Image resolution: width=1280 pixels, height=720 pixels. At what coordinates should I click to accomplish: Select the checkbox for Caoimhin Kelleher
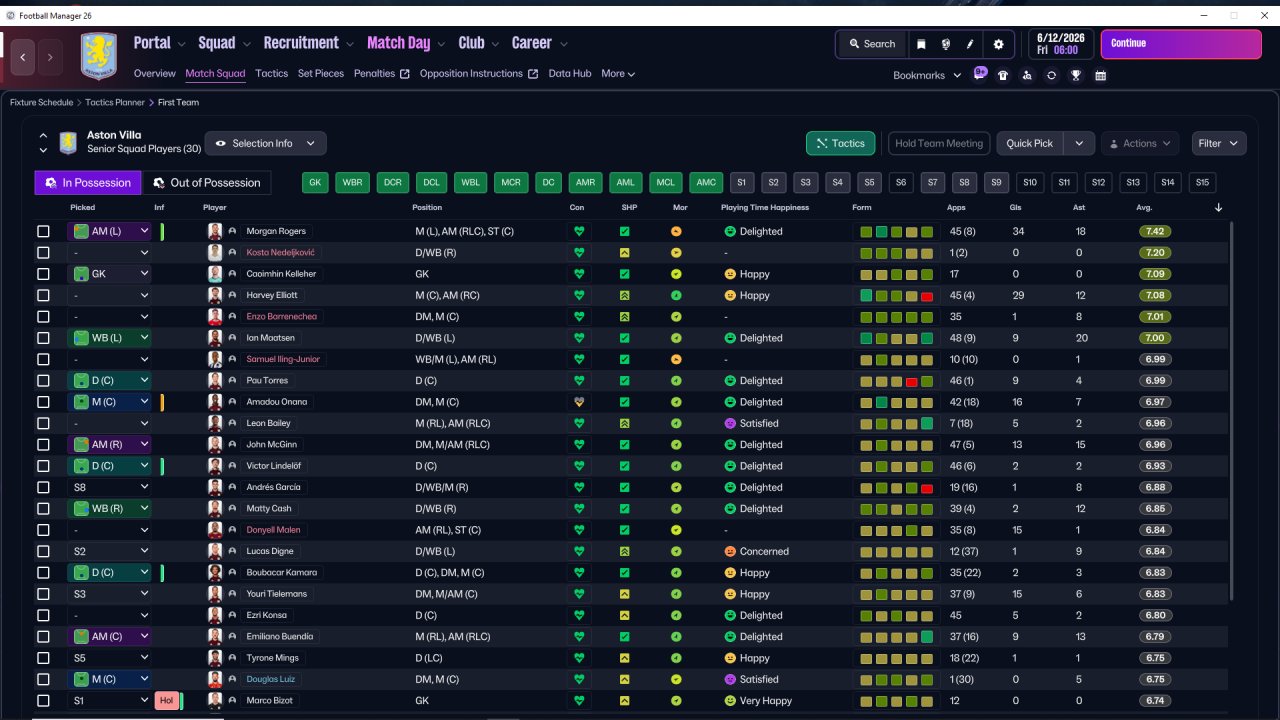click(43, 274)
